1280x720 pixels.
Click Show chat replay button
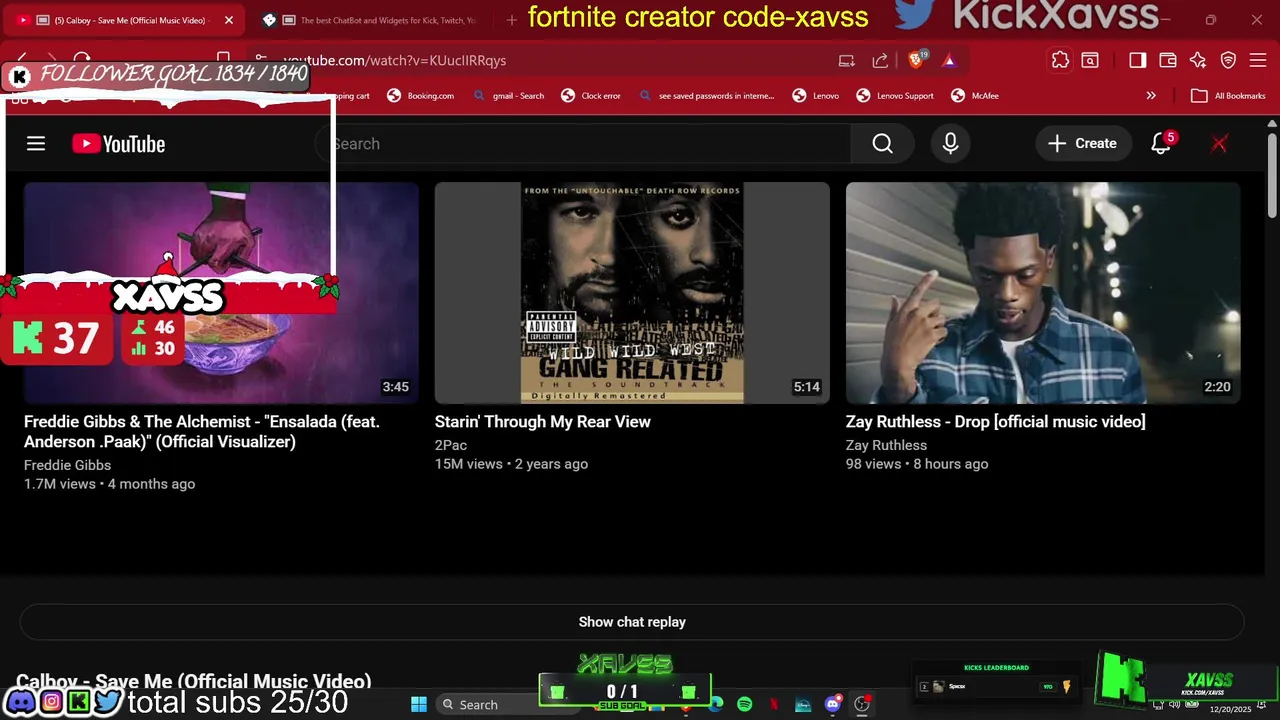632,622
